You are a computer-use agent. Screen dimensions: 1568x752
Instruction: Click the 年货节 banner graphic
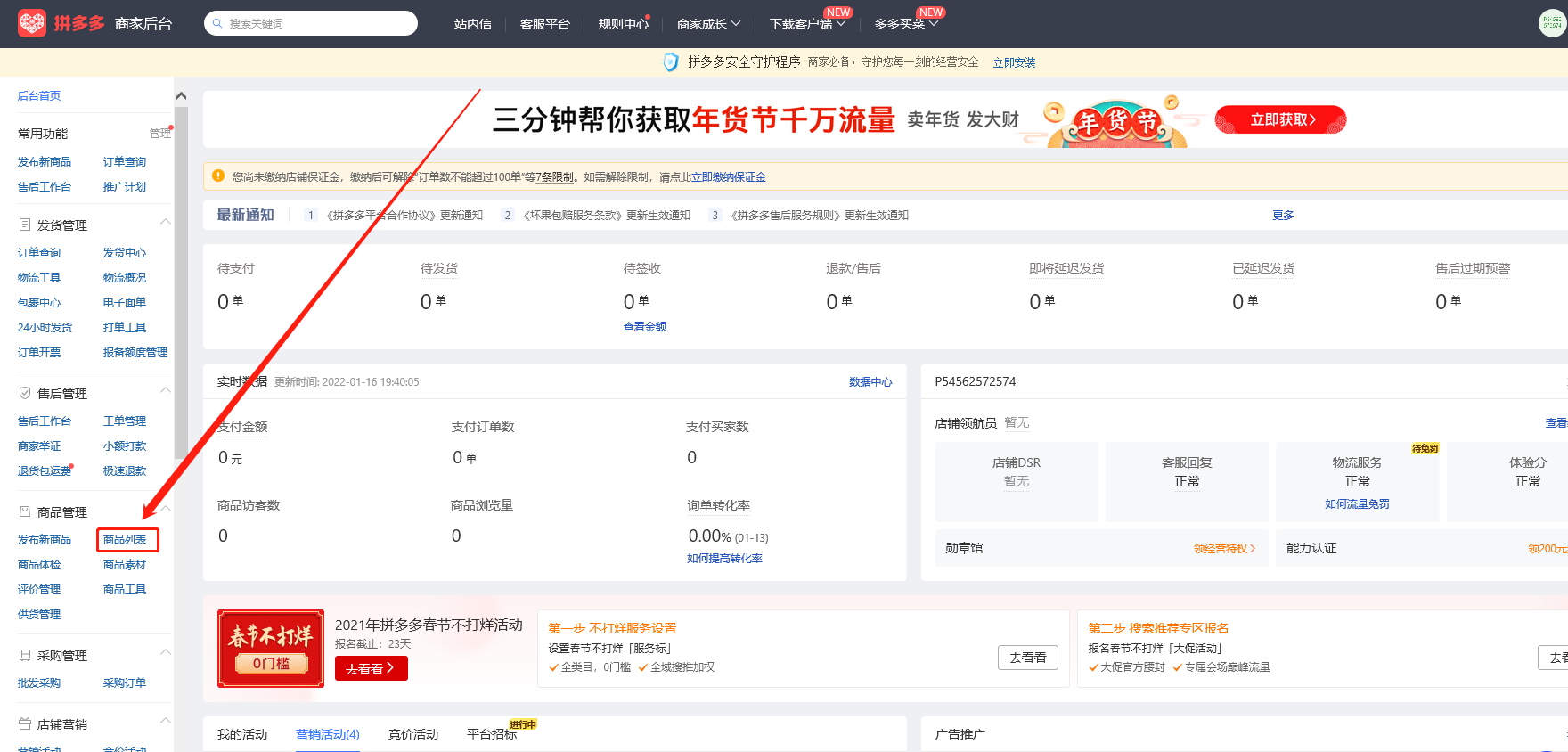click(1116, 122)
